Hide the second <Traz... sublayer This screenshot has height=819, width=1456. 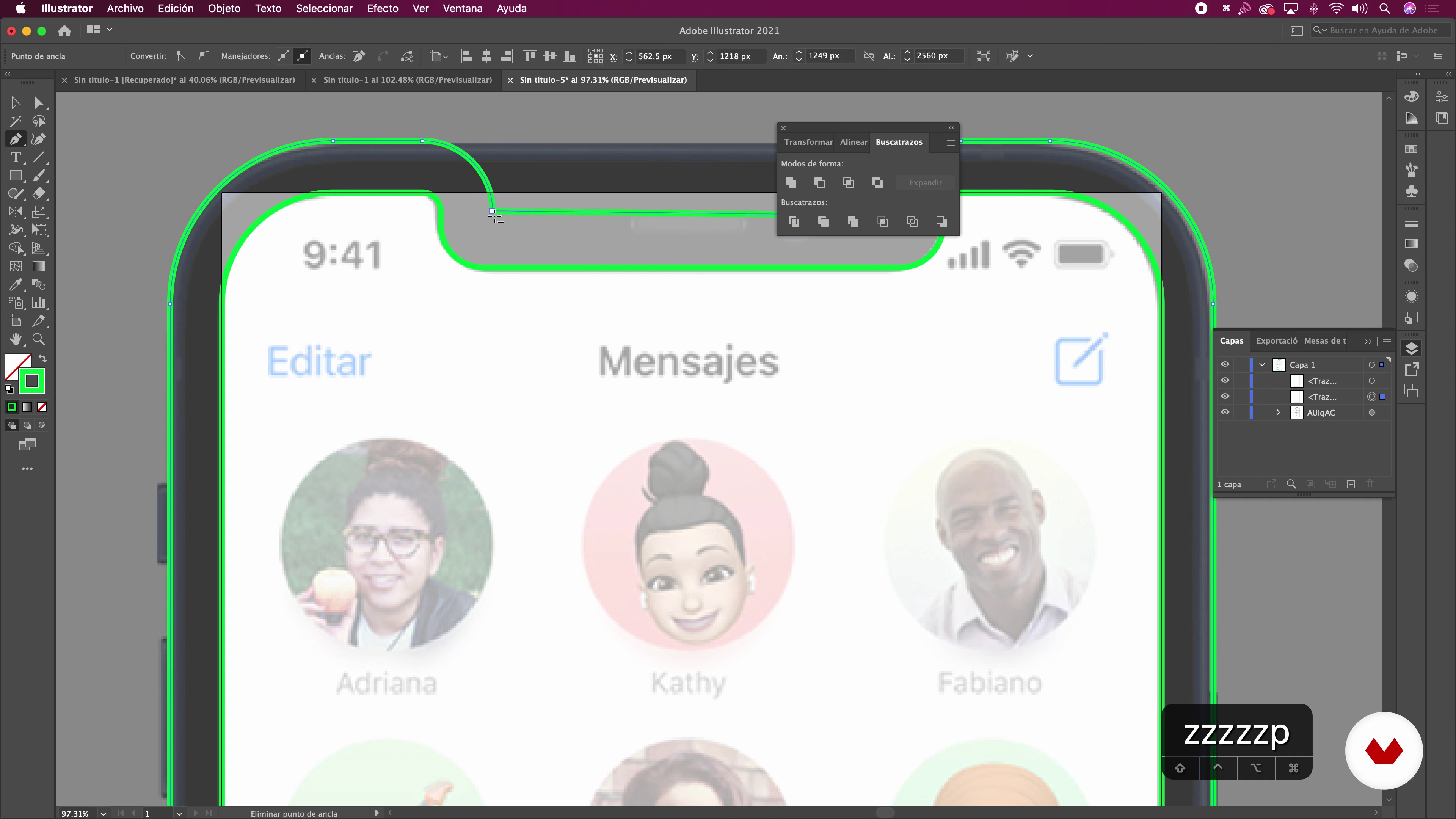1225,396
